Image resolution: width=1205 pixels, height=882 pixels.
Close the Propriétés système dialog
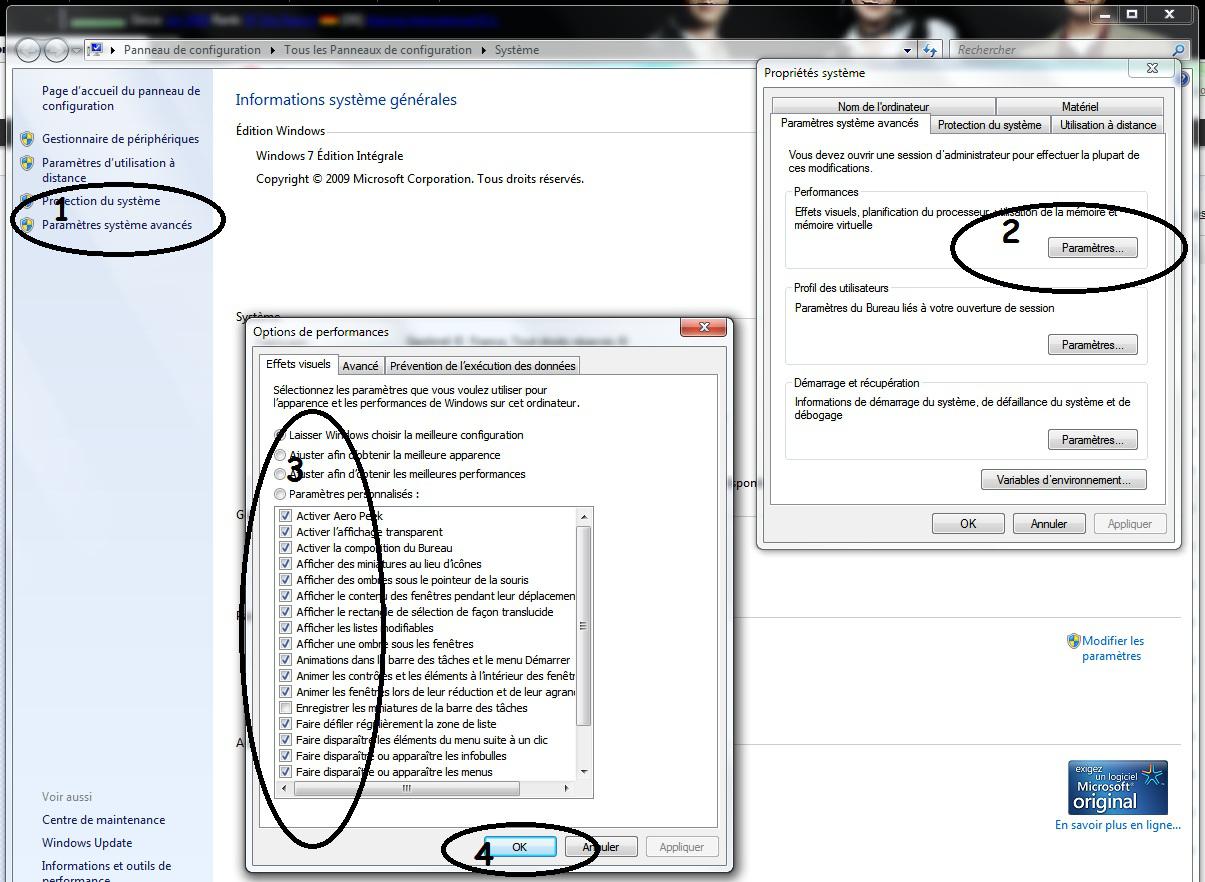point(1152,68)
